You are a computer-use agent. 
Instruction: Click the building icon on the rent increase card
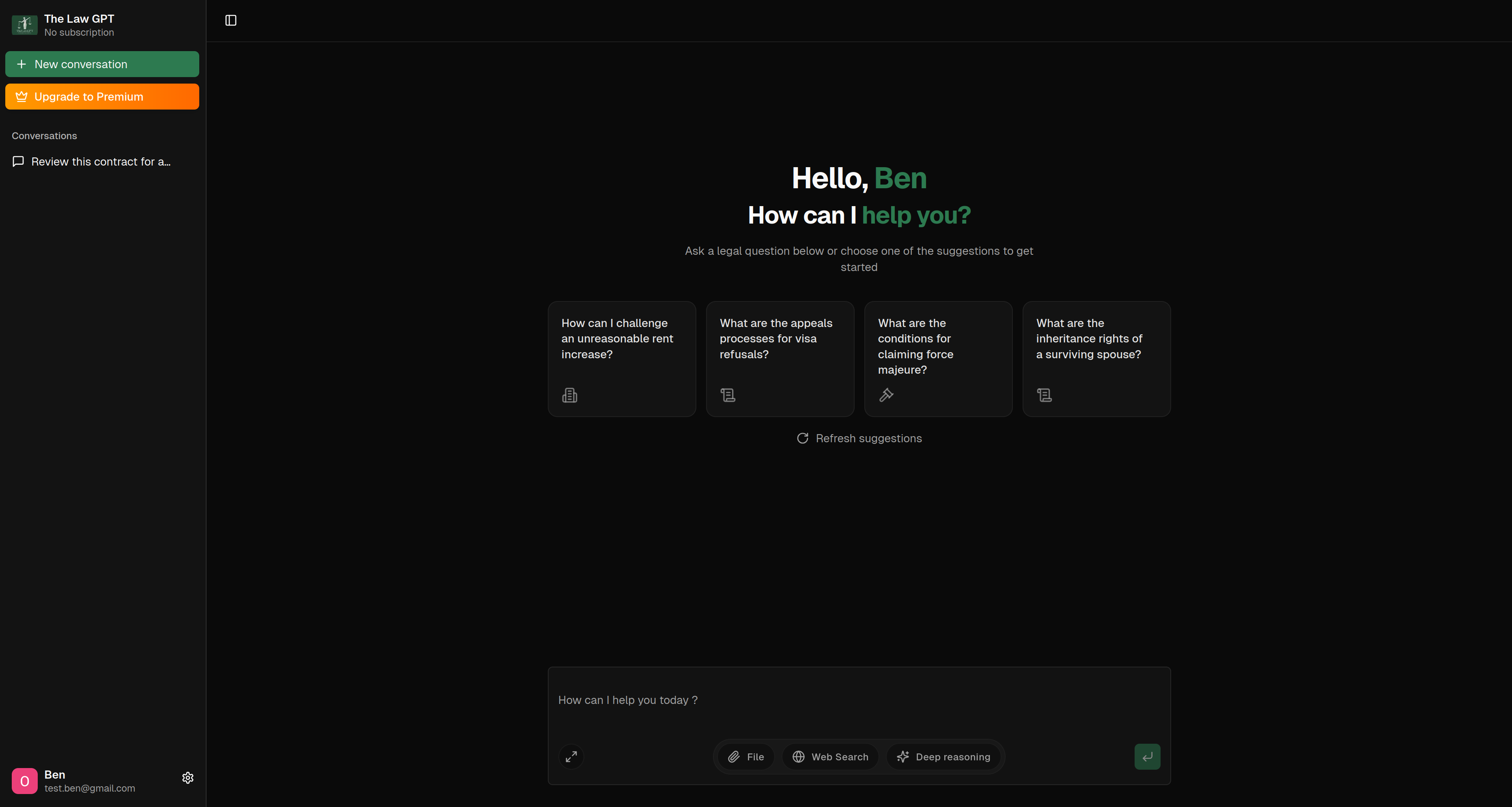569,395
